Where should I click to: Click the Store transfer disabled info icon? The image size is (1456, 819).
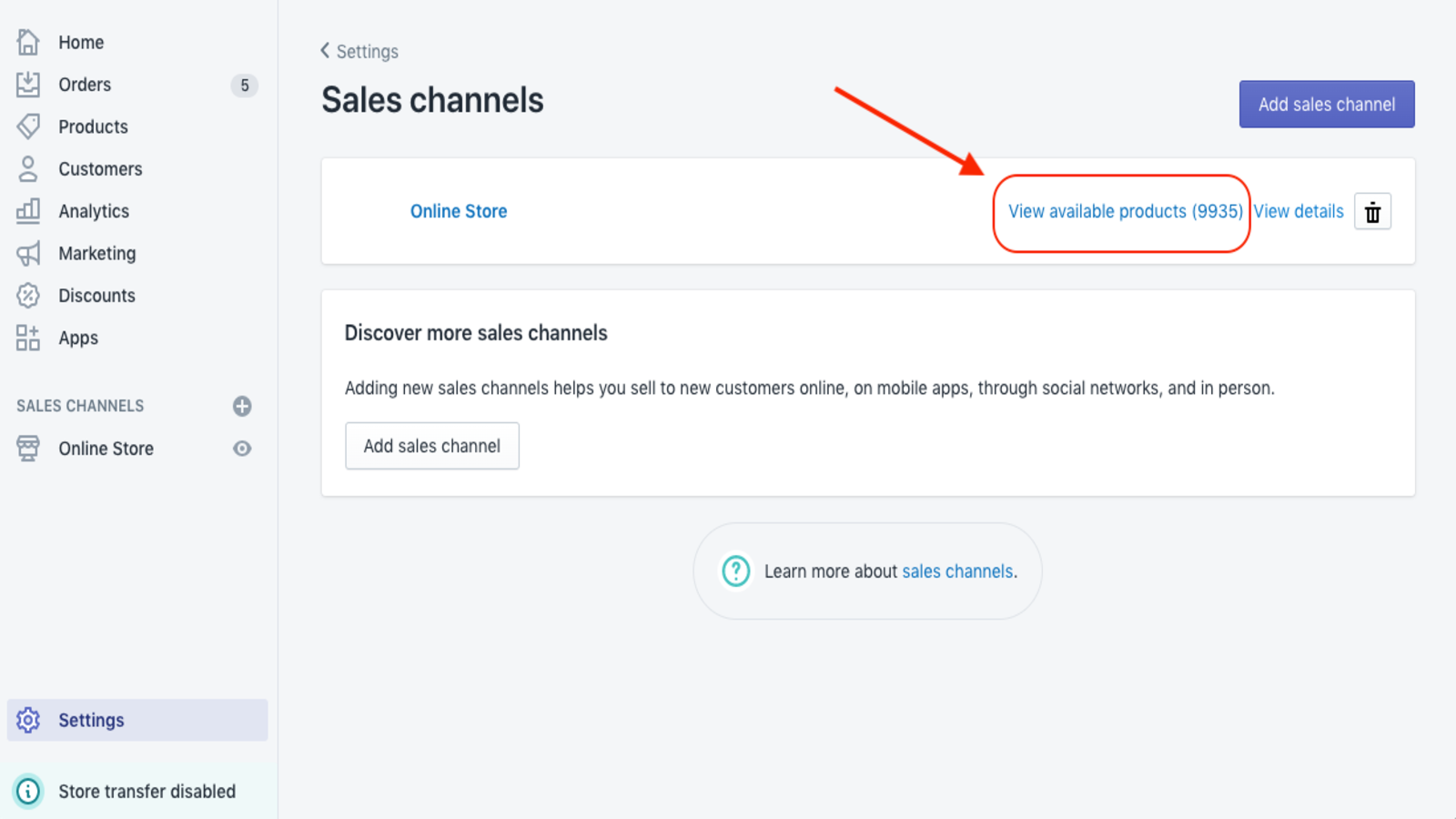28,791
